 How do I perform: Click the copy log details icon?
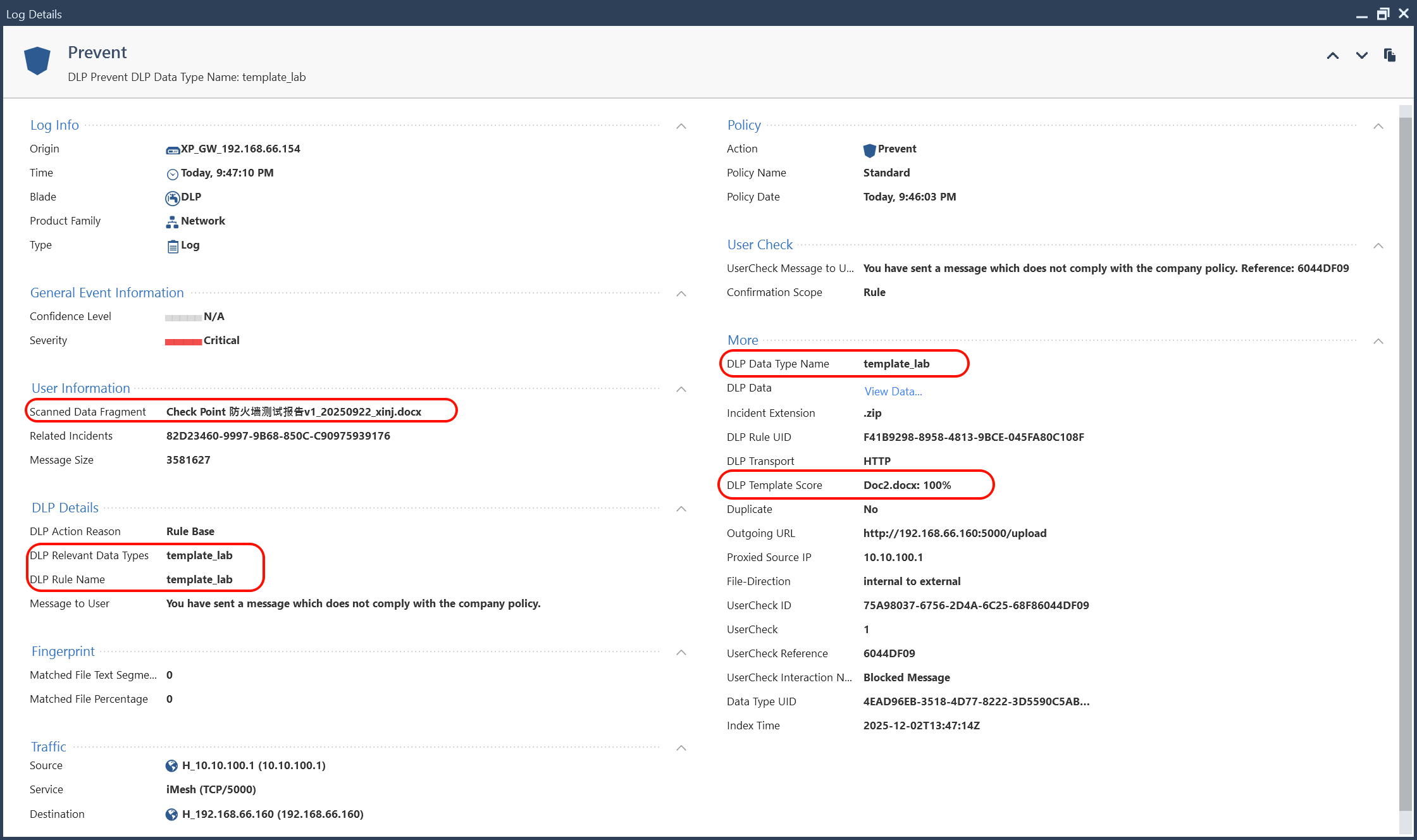click(x=1390, y=56)
